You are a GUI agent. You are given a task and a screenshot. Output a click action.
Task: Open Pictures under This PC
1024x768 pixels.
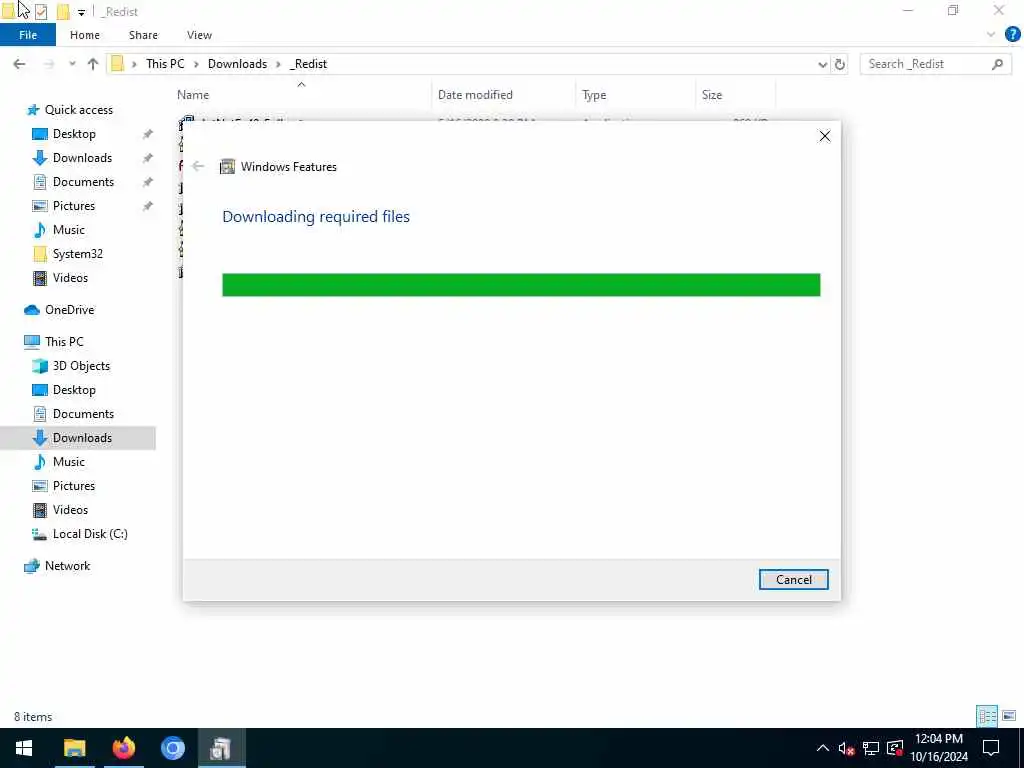(x=73, y=486)
